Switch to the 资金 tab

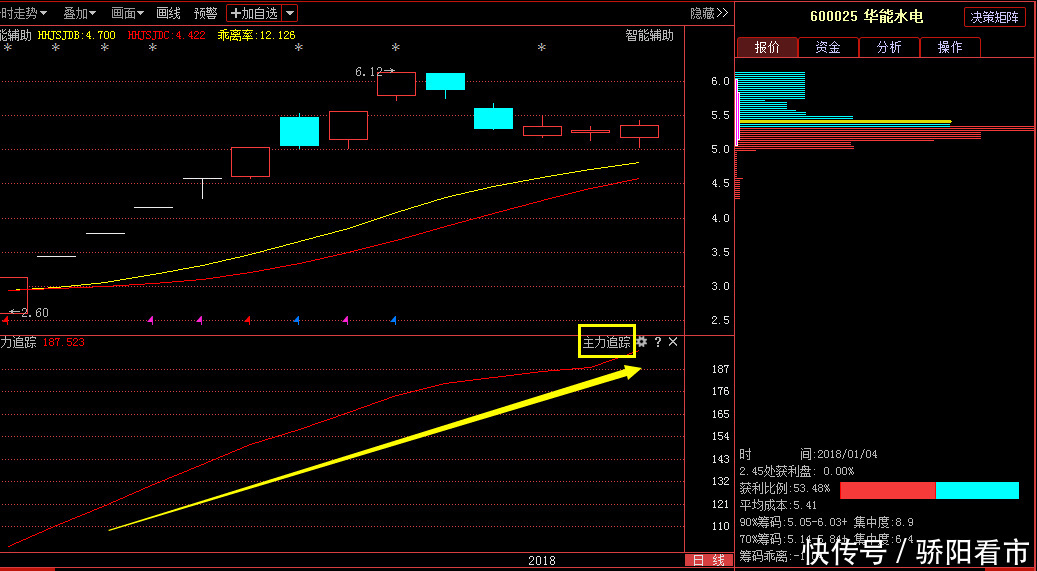tap(828, 47)
